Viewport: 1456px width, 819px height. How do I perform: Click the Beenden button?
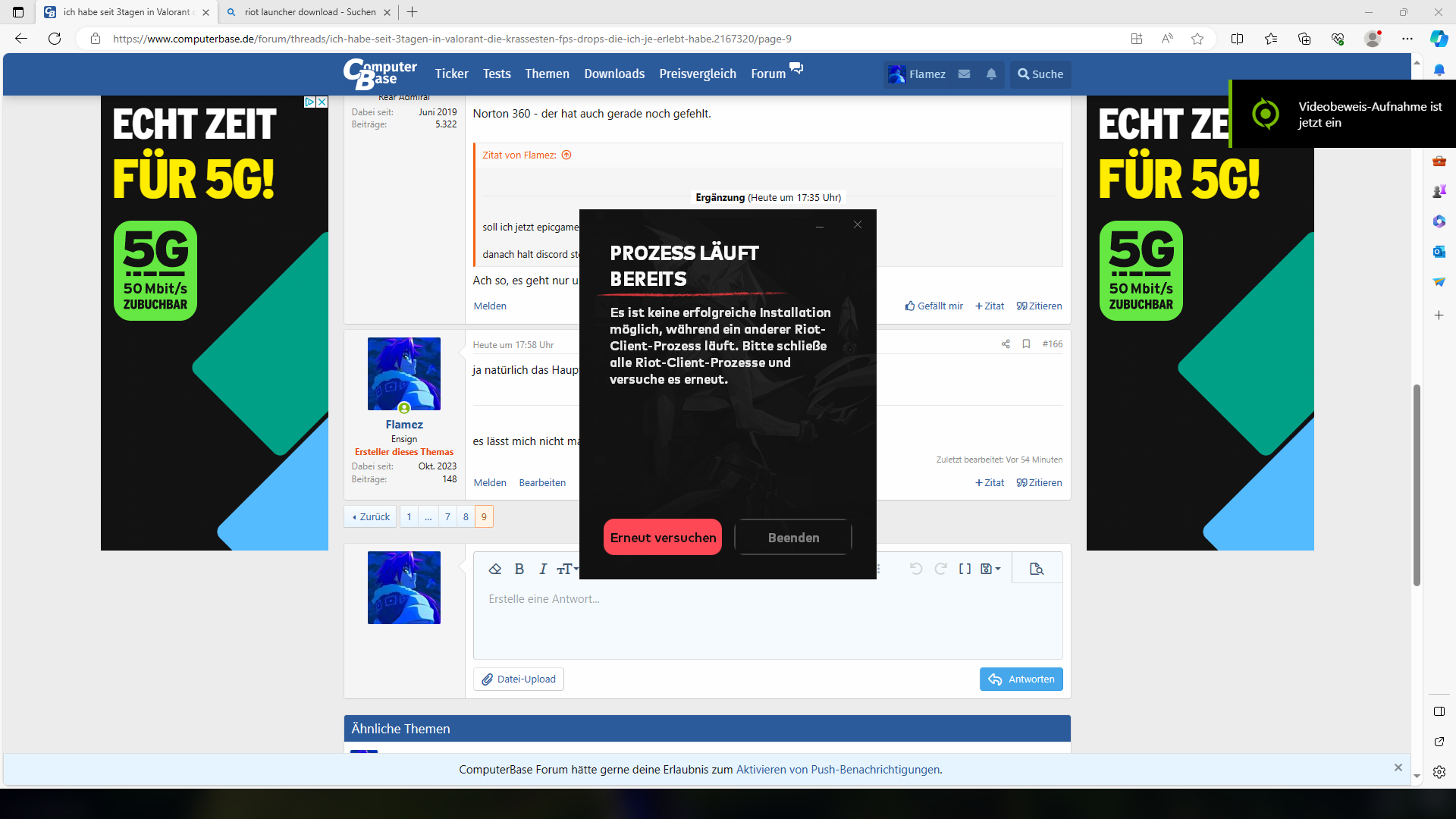pyautogui.click(x=793, y=538)
